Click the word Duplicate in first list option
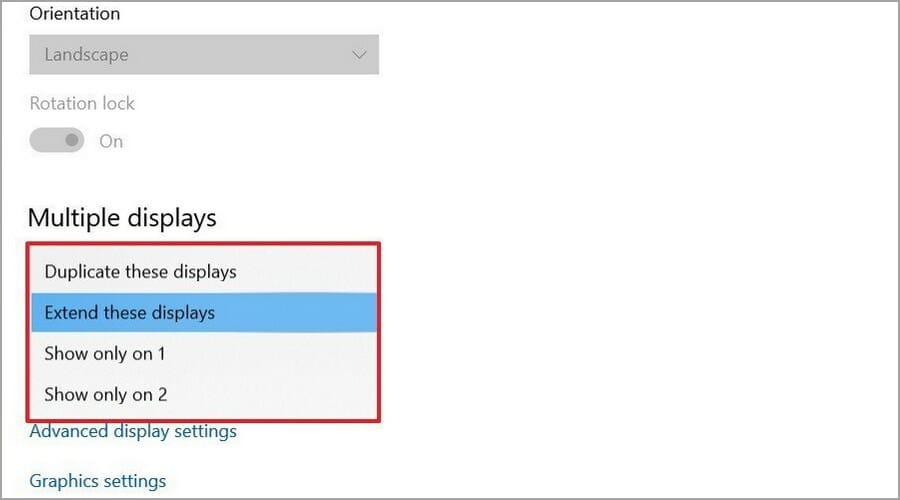 coord(83,272)
